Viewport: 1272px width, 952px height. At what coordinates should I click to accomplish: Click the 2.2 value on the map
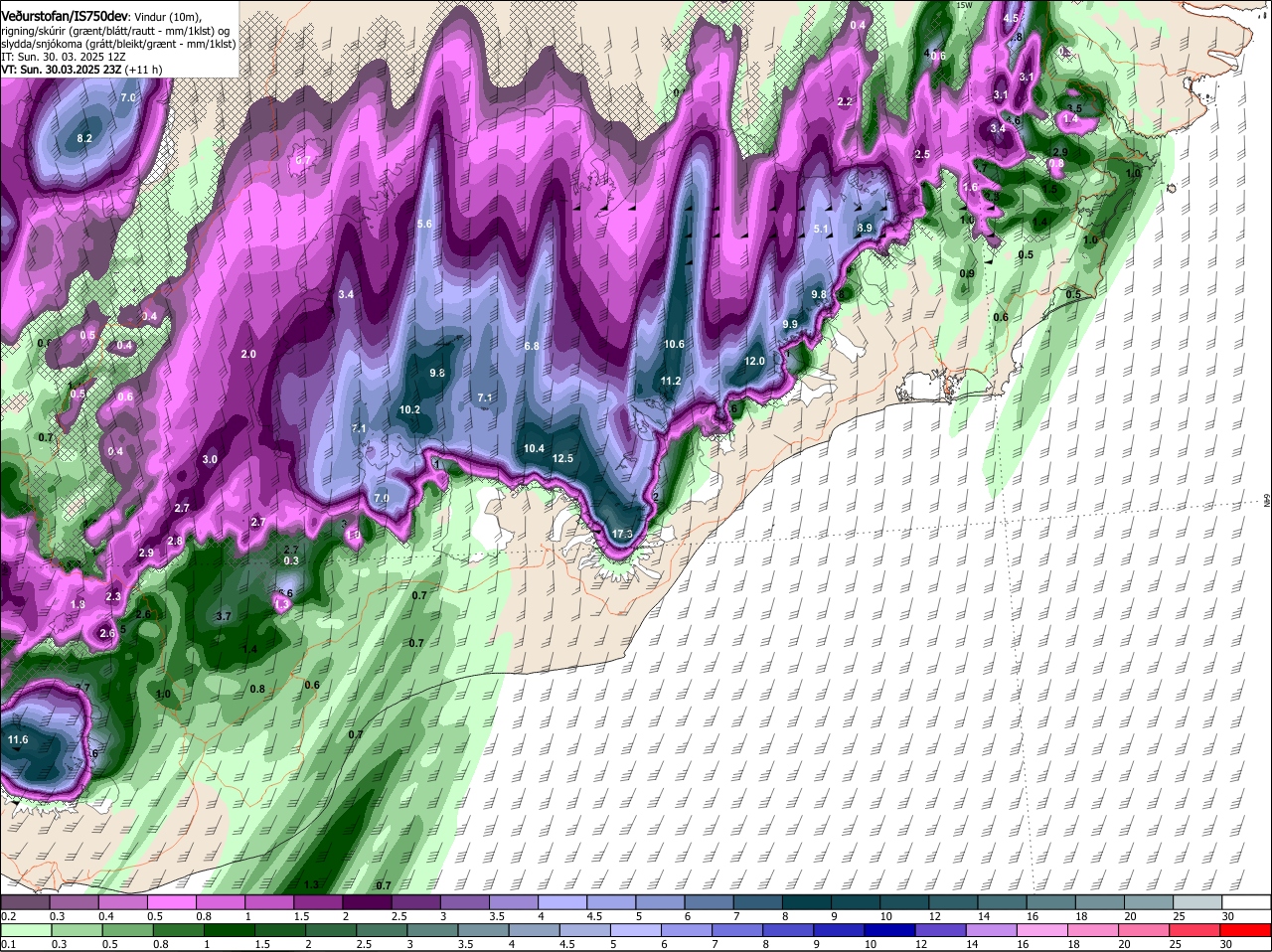pos(846,101)
